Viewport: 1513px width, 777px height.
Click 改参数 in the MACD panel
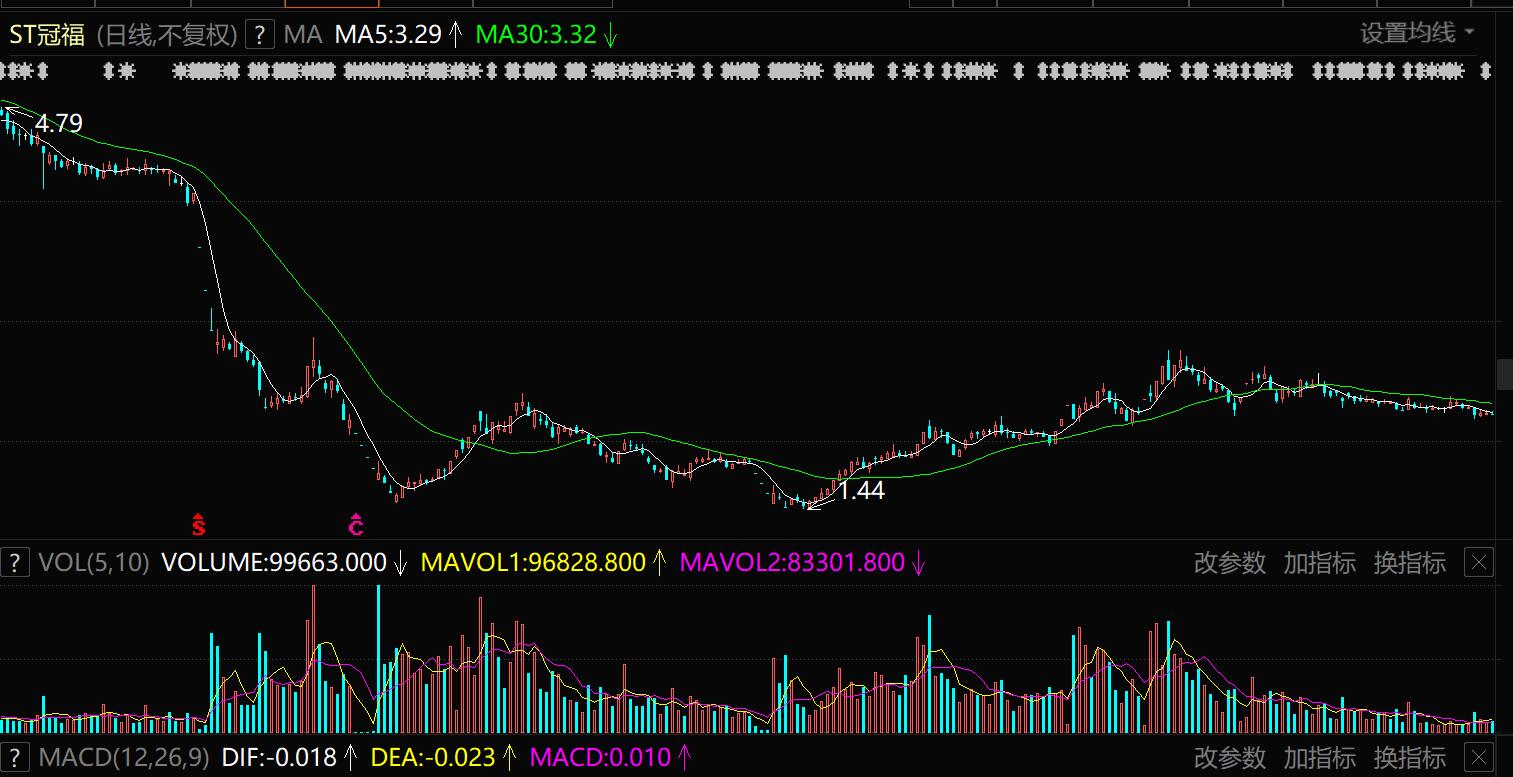tap(1229, 758)
